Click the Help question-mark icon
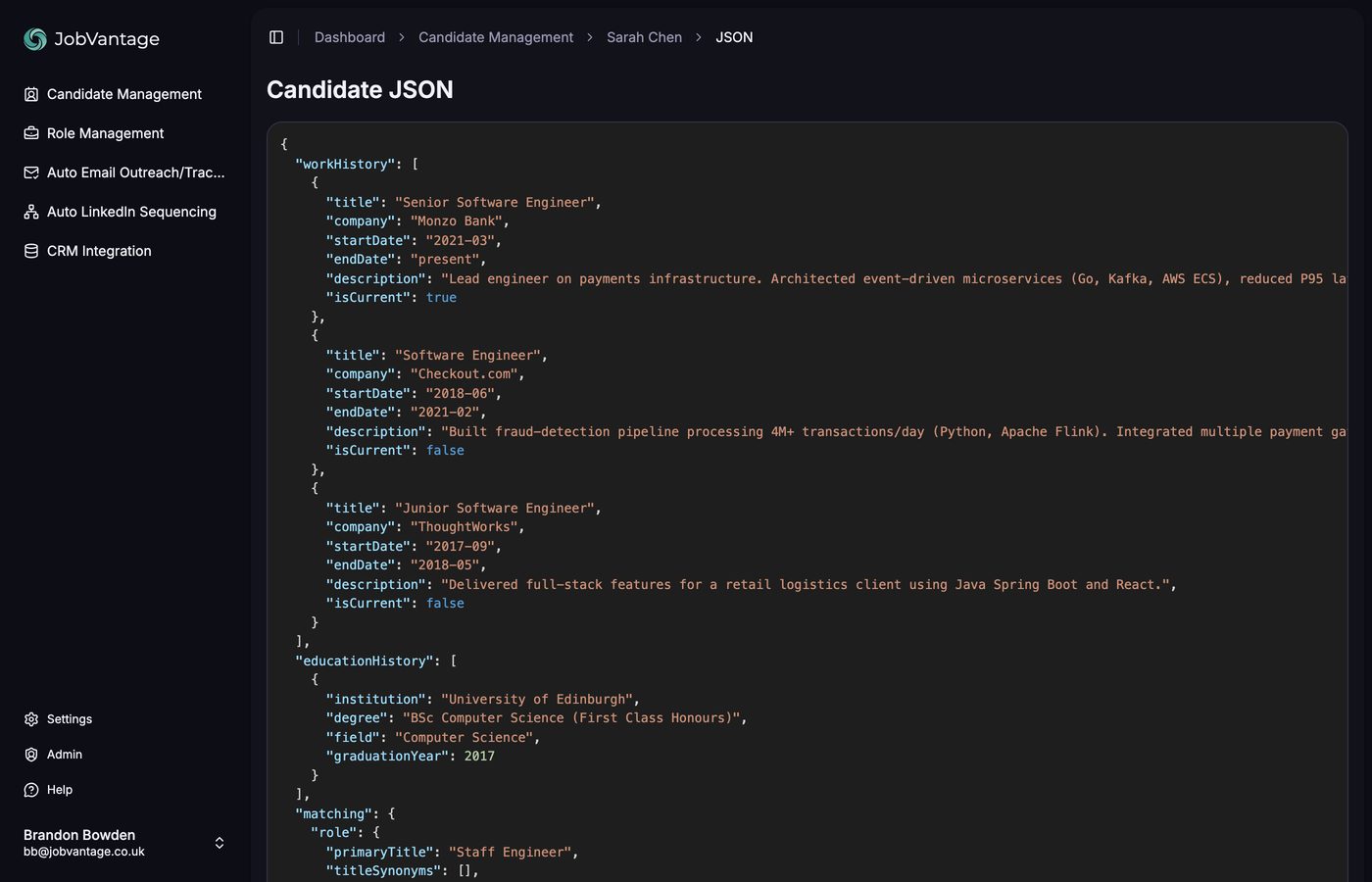Viewport: 1372px width, 882px height. (31, 790)
